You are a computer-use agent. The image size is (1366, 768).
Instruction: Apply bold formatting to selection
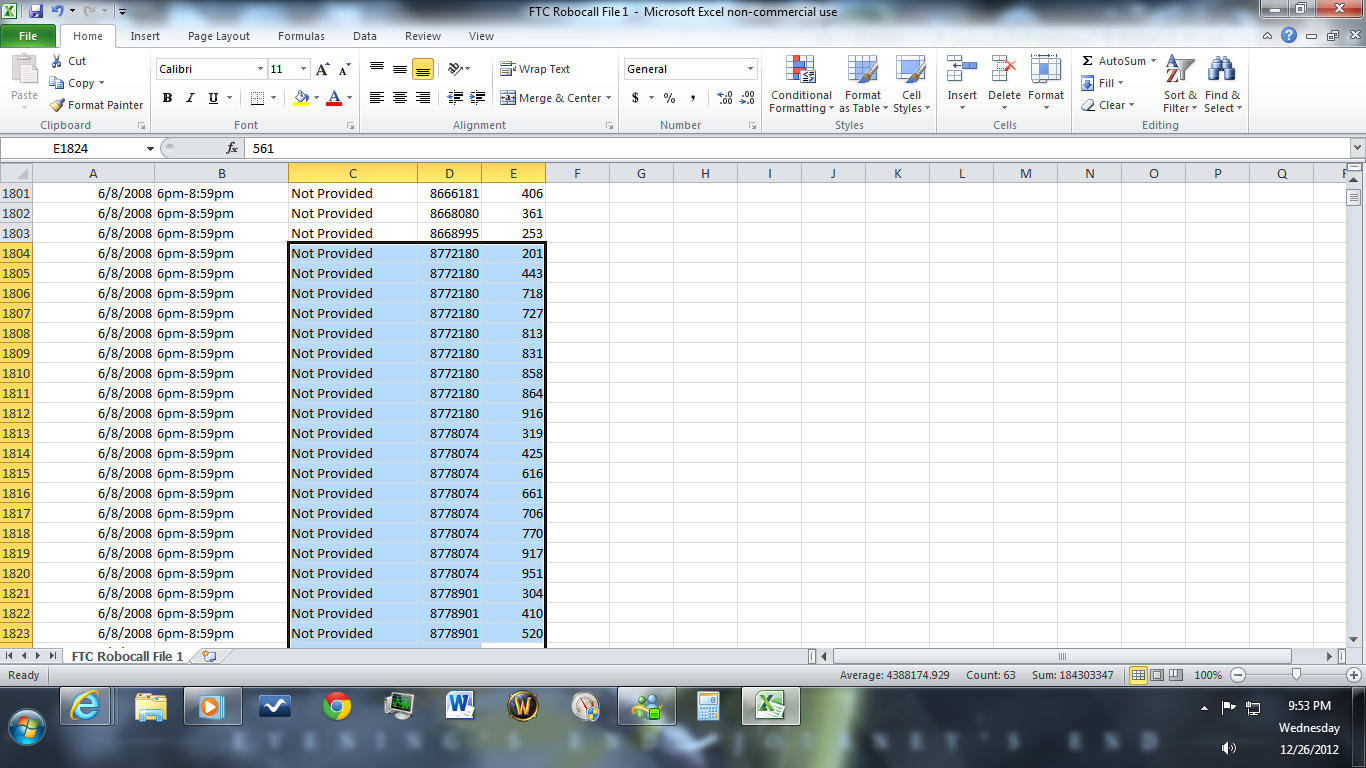point(167,98)
